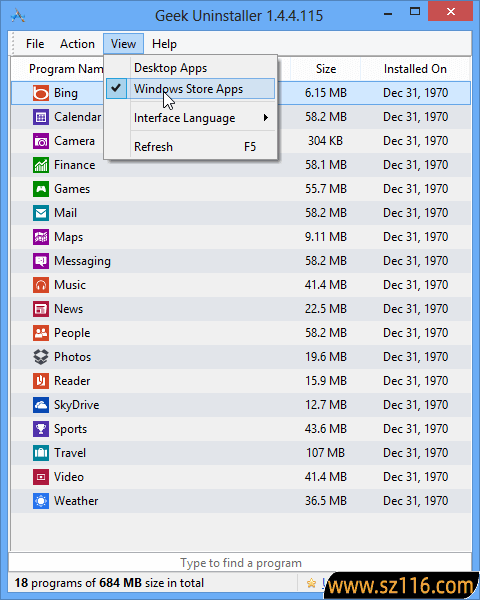Viewport: 480px width, 600px height.
Task: Click the People app icon
Action: (x=41, y=333)
